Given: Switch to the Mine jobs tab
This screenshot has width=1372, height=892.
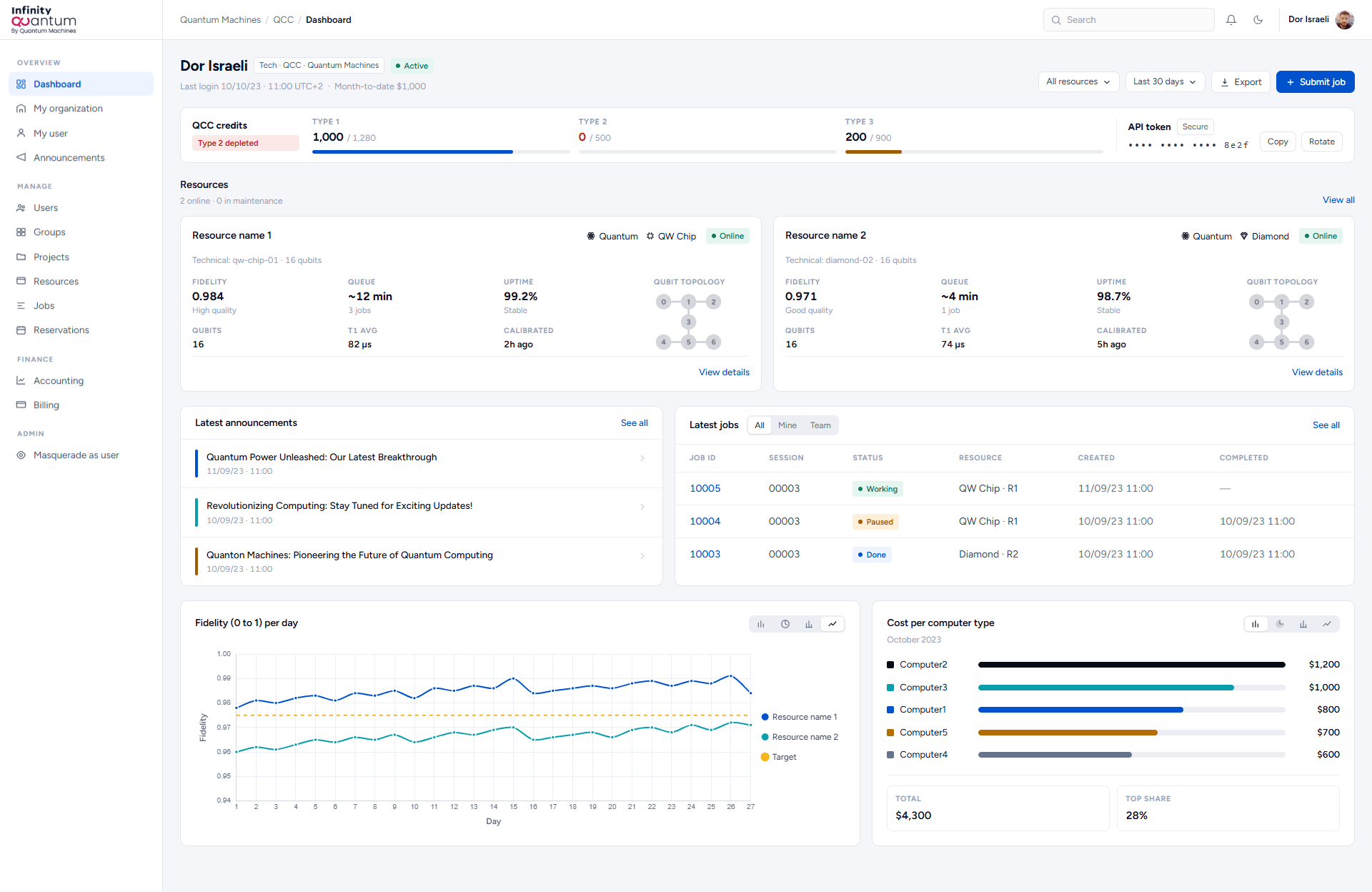Looking at the screenshot, I should (787, 425).
